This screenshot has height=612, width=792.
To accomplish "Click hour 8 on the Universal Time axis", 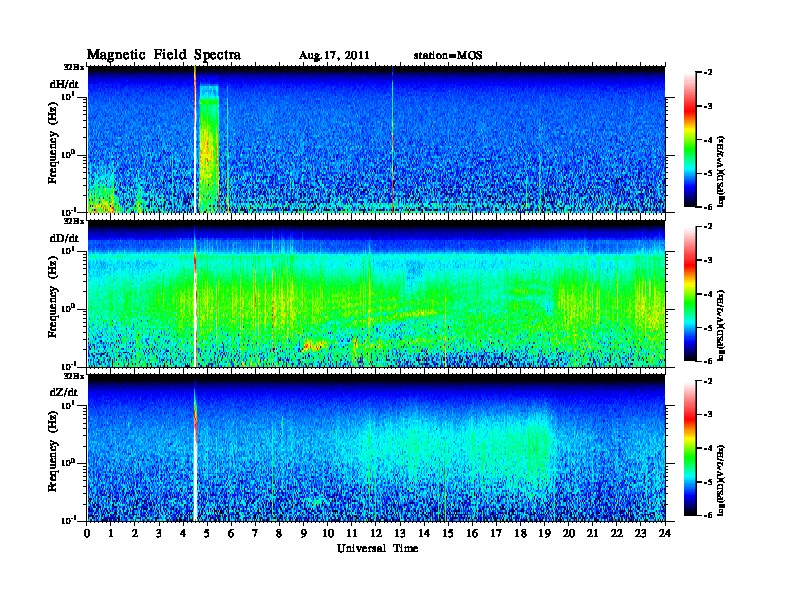I will pyautogui.click(x=279, y=533).
